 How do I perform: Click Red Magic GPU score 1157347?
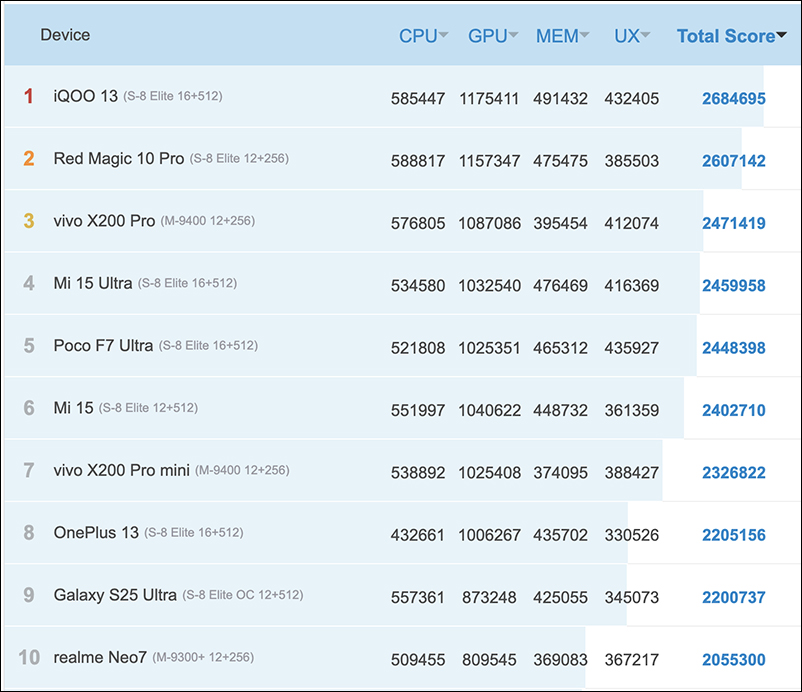click(489, 161)
